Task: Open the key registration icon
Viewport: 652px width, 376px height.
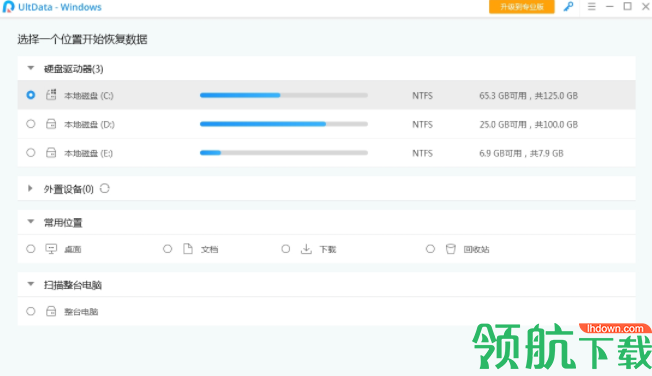Action: point(568,7)
